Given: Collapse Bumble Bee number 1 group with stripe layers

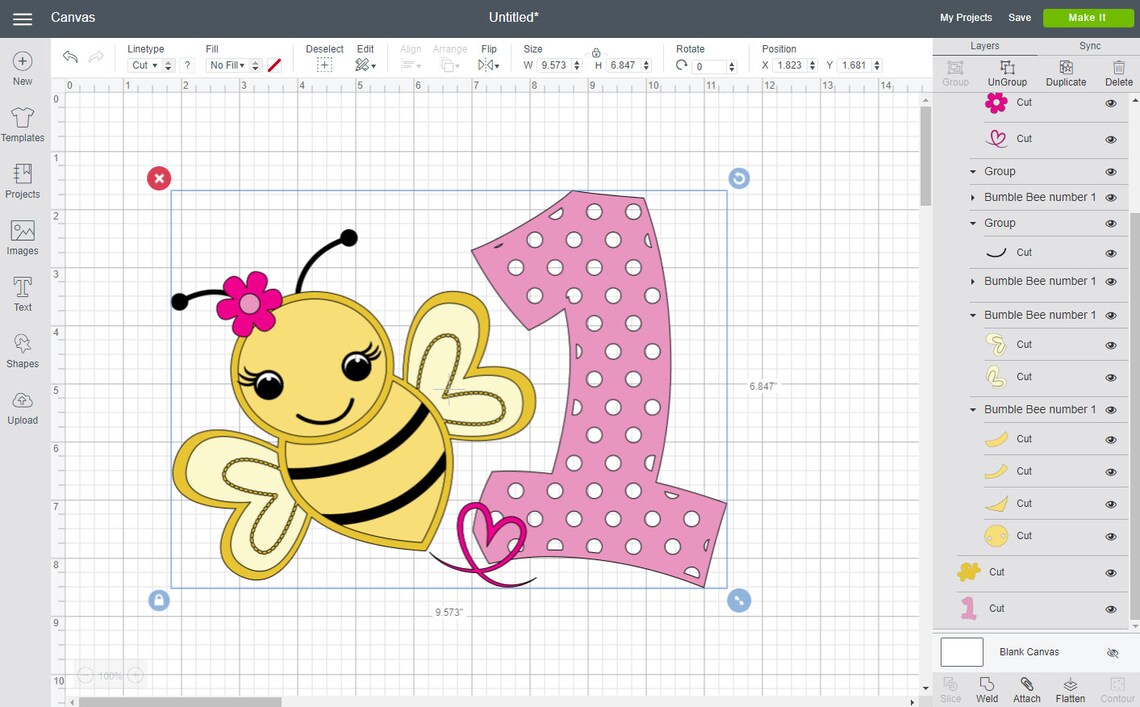Looking at the screenshot, I should (973, 410).
